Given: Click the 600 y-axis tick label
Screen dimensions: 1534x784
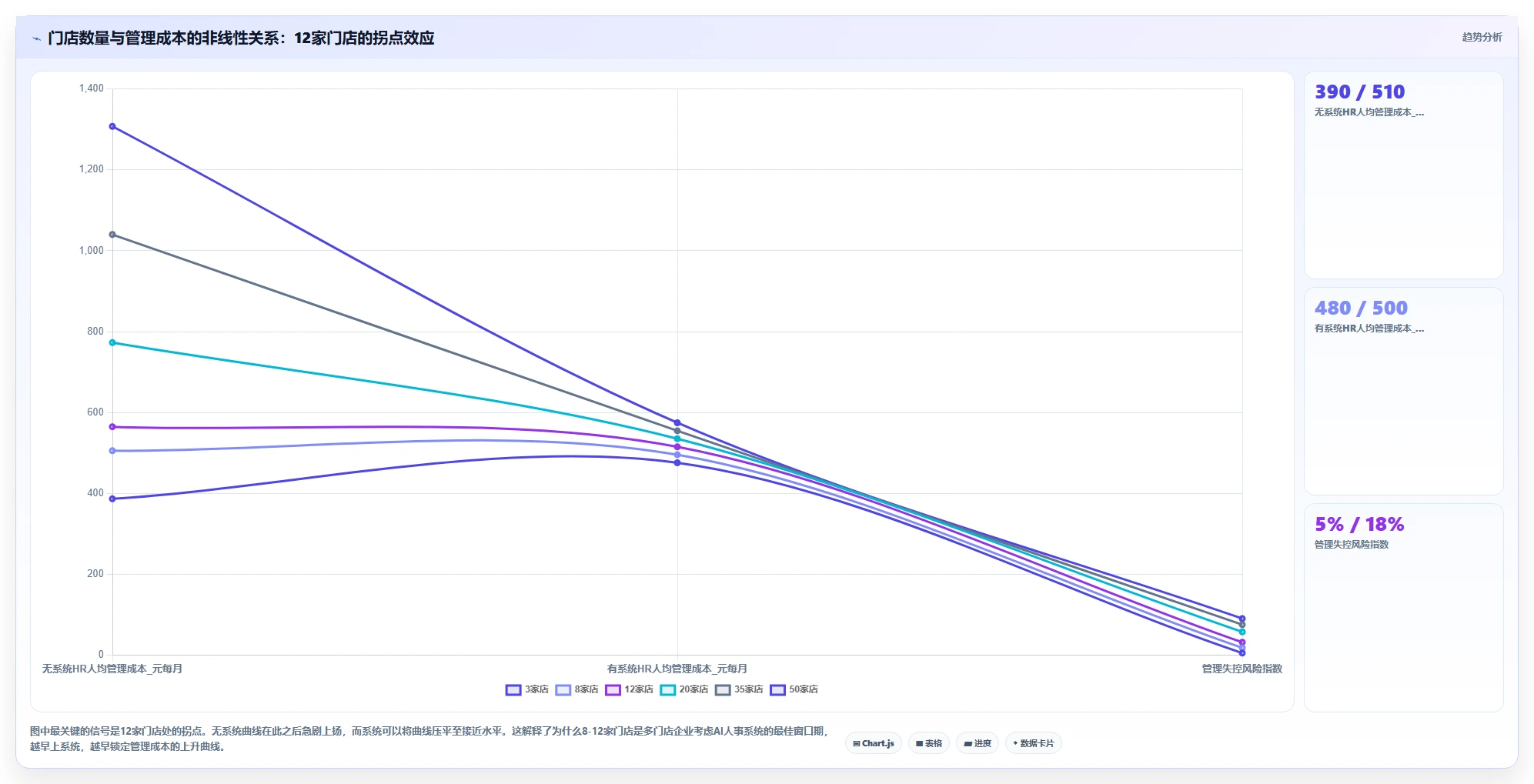Looking at the screenshot, I should click(x=95, y=412).
